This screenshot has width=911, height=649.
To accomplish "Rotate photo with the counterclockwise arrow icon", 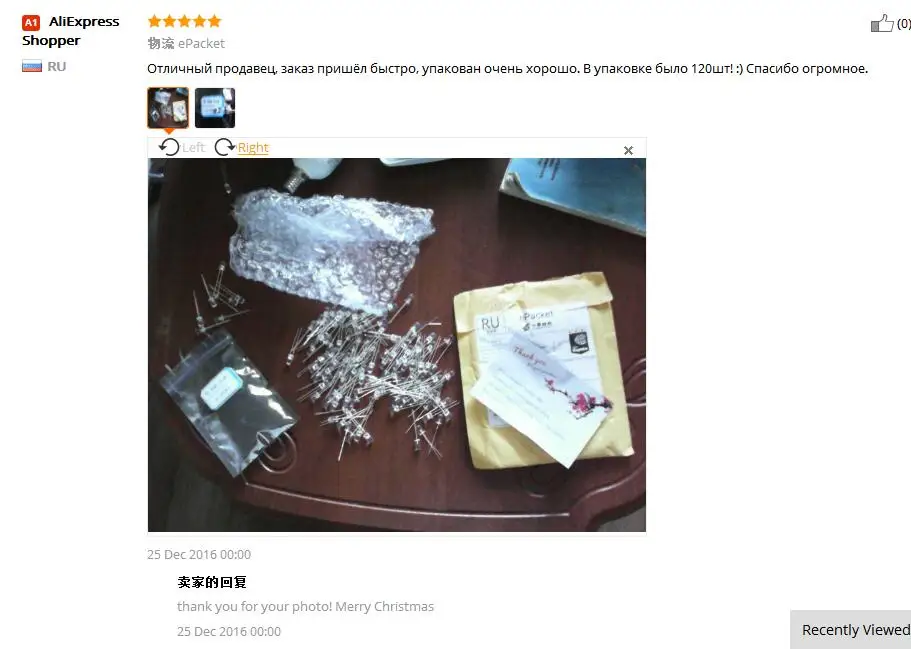I will click(x=169, y=148).
